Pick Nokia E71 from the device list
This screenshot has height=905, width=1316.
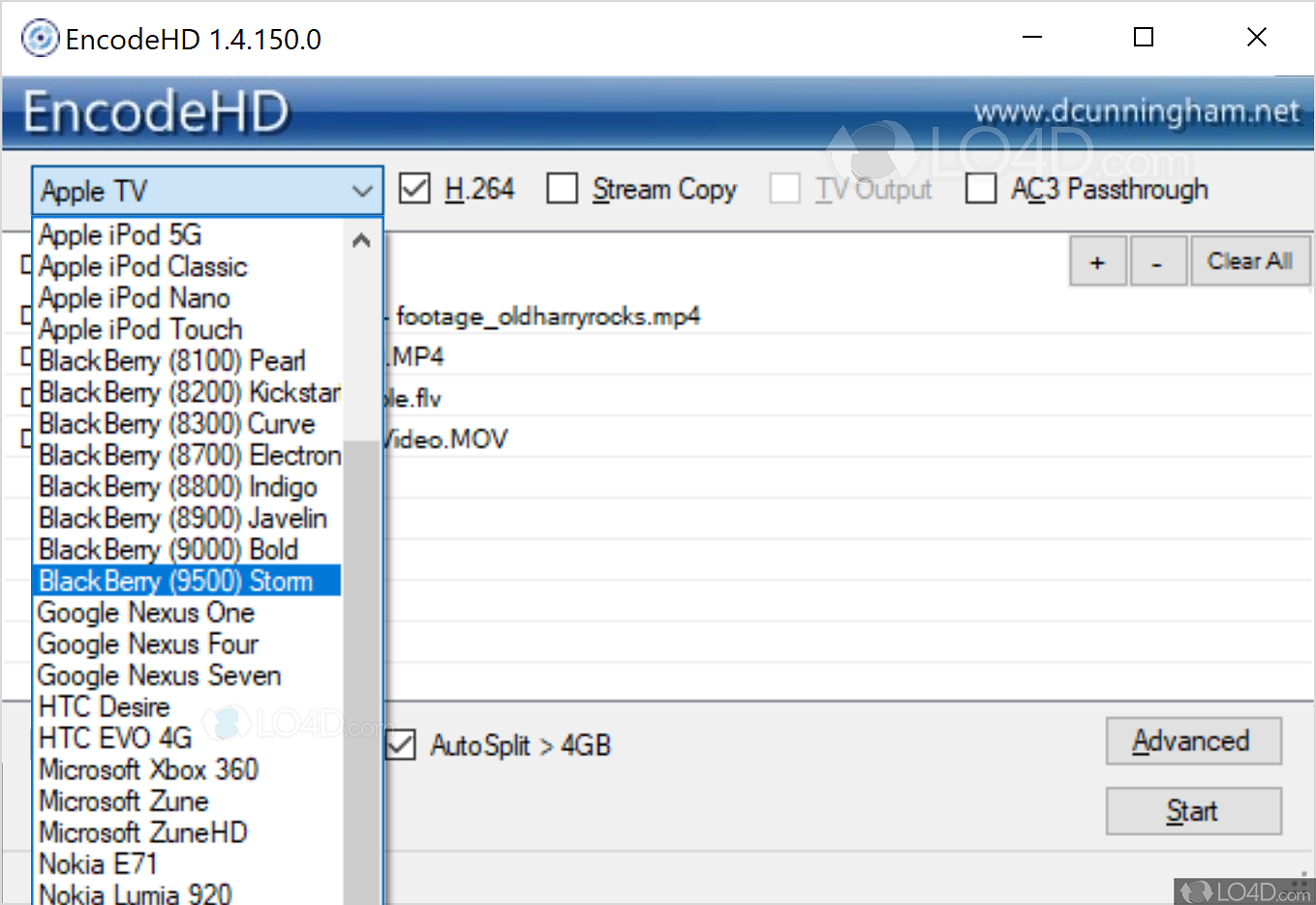99,863
